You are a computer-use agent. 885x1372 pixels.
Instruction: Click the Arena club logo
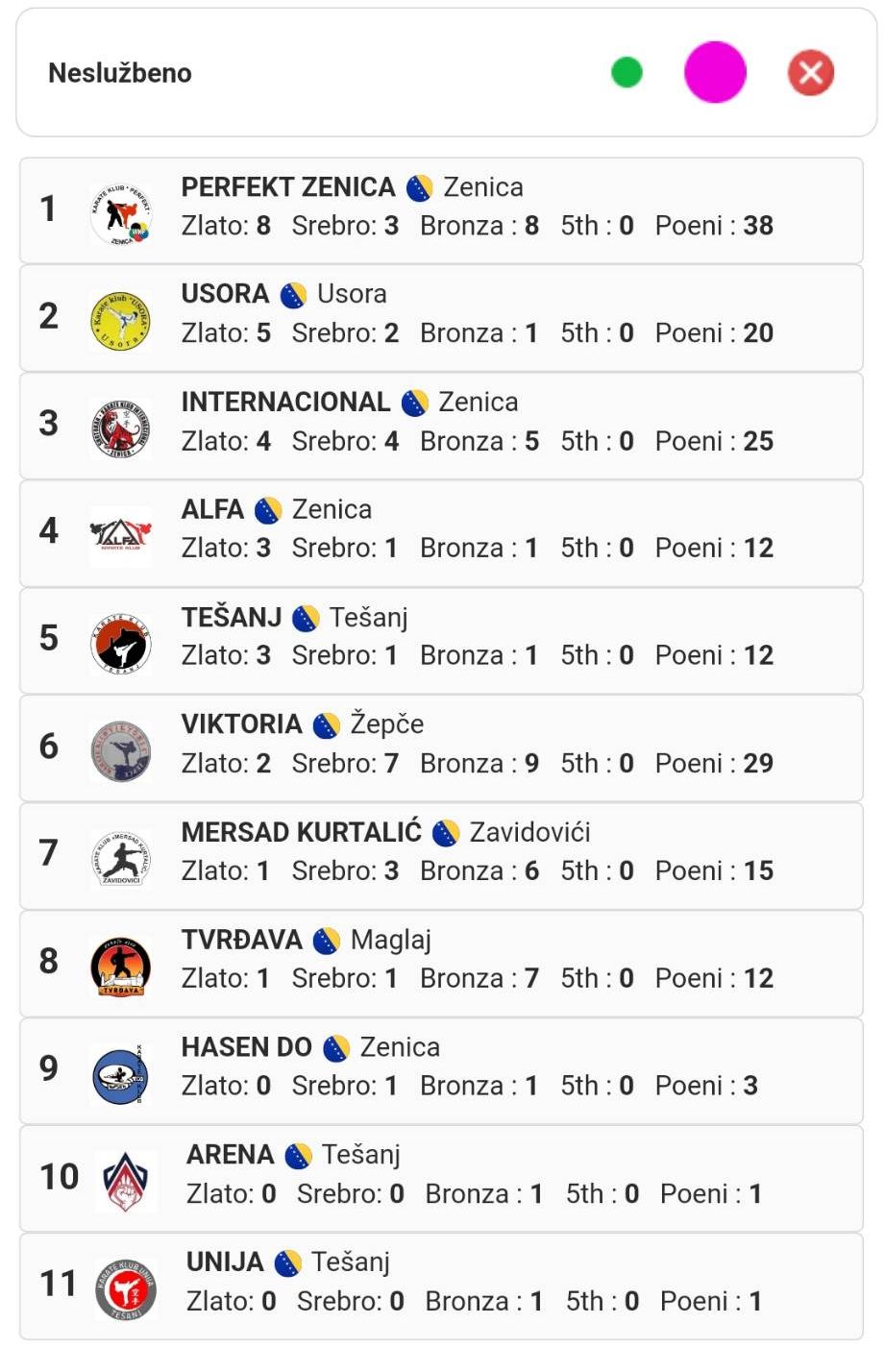pos(127,1181)
